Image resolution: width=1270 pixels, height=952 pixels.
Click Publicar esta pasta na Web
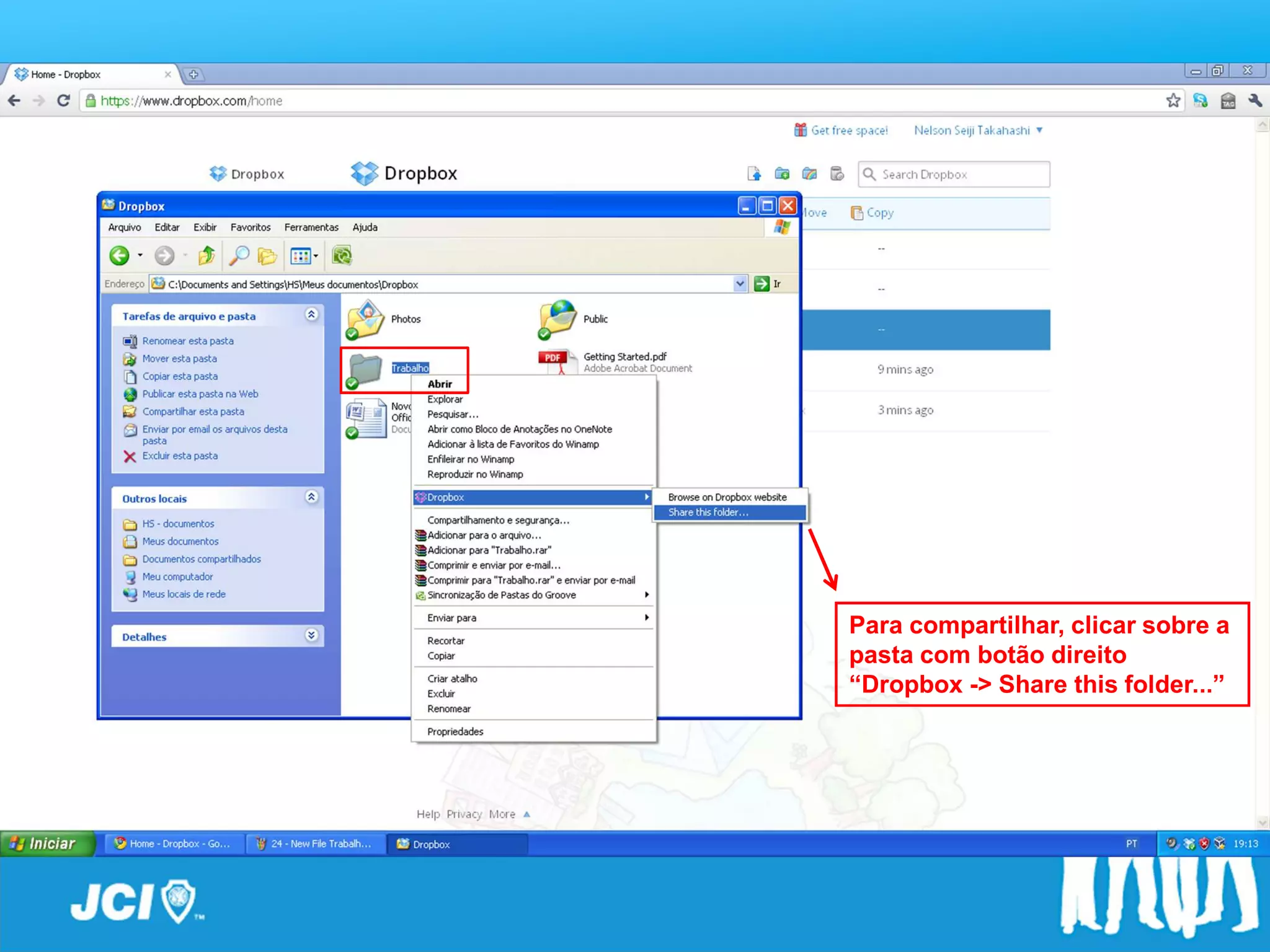pos(200,394)
